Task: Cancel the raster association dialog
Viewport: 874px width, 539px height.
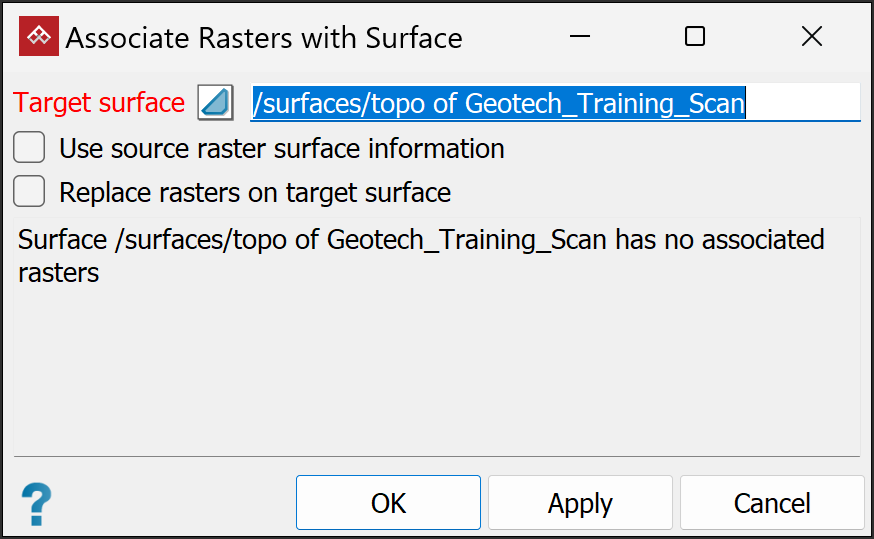Action: [772, 502]
